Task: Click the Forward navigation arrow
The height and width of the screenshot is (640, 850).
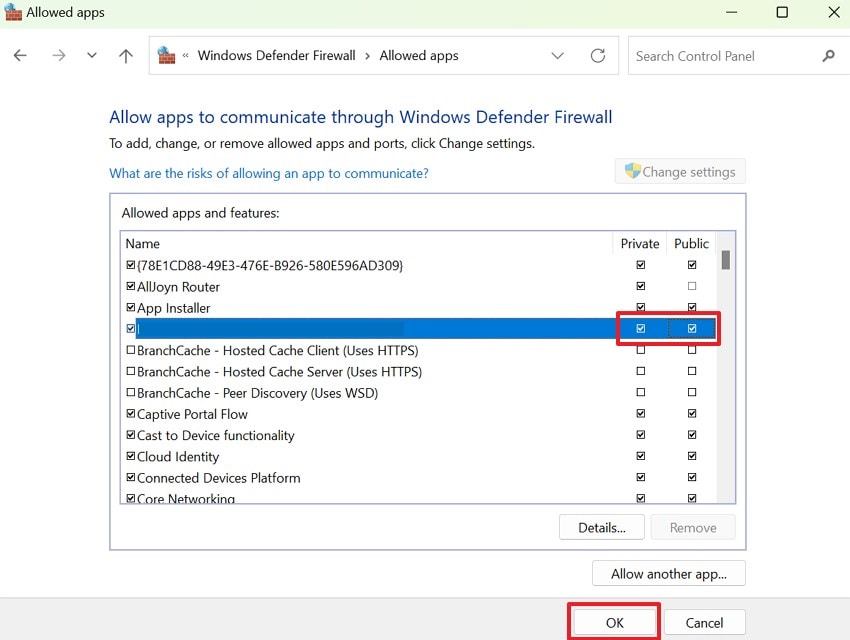Action: 59,55
